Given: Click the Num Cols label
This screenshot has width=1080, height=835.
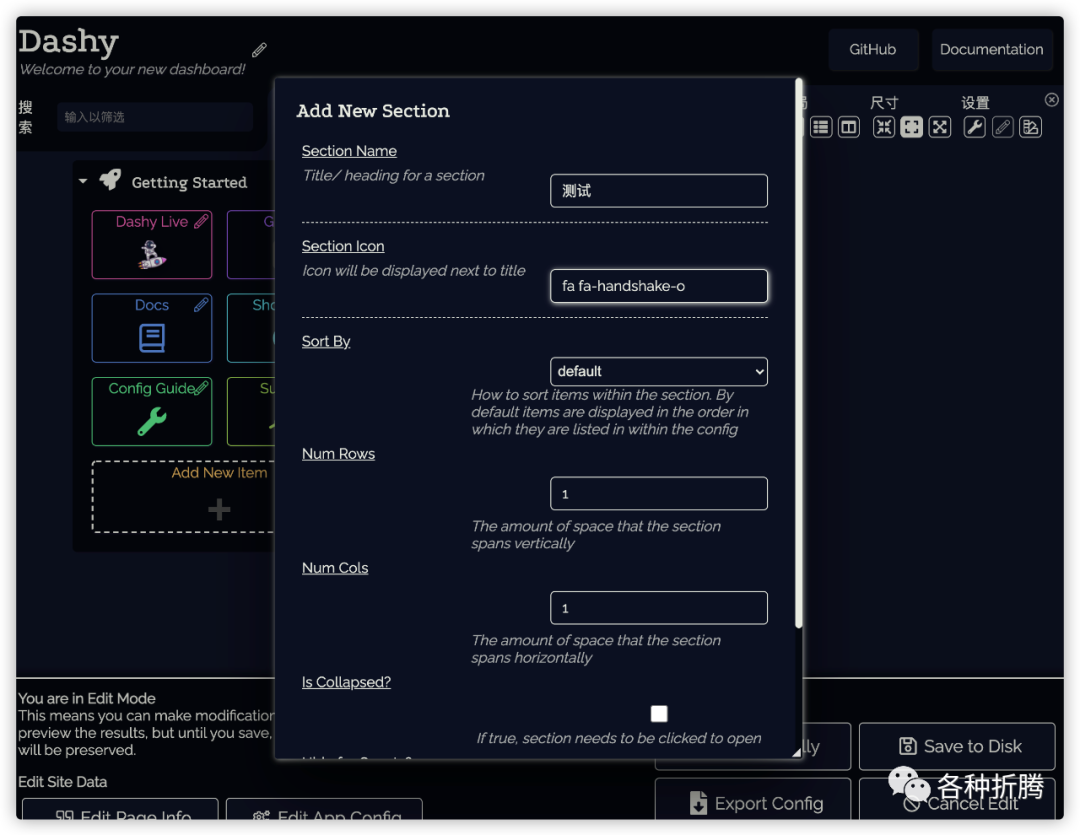Looking at the screenshot, I should (x=335, y=568).
